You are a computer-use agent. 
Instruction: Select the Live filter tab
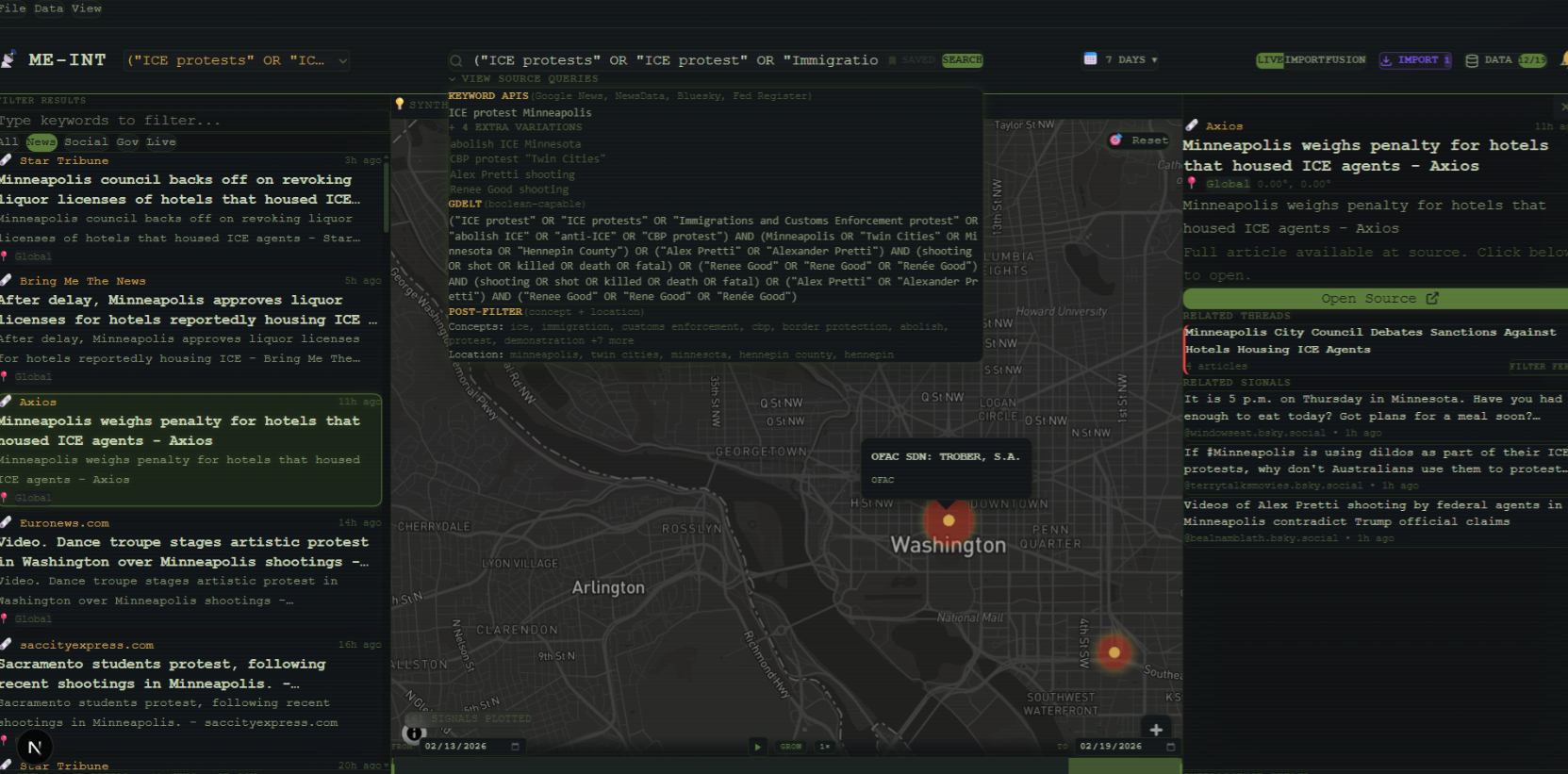click(161, 142)
